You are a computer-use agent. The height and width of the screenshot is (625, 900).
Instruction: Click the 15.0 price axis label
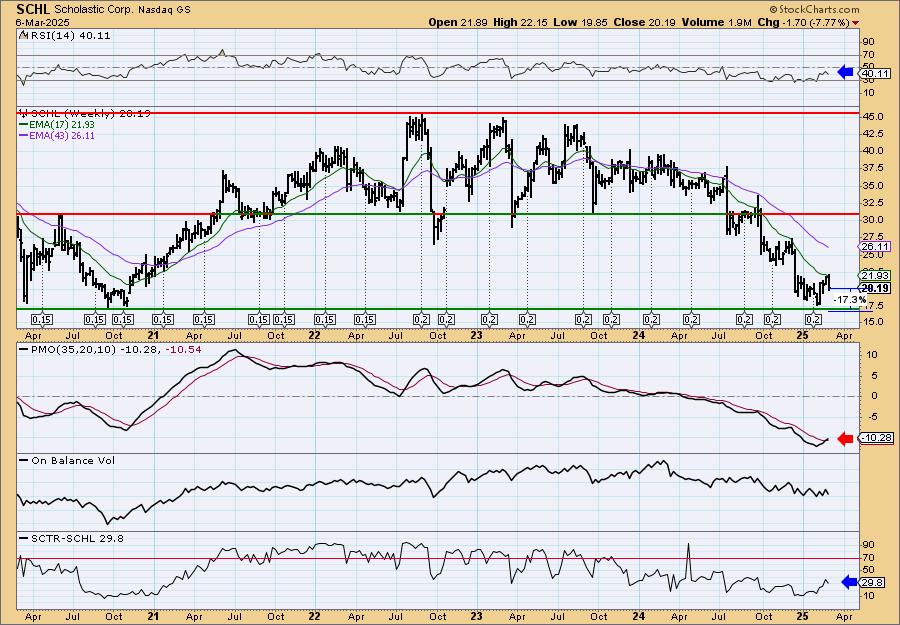[x=873, y=323]
